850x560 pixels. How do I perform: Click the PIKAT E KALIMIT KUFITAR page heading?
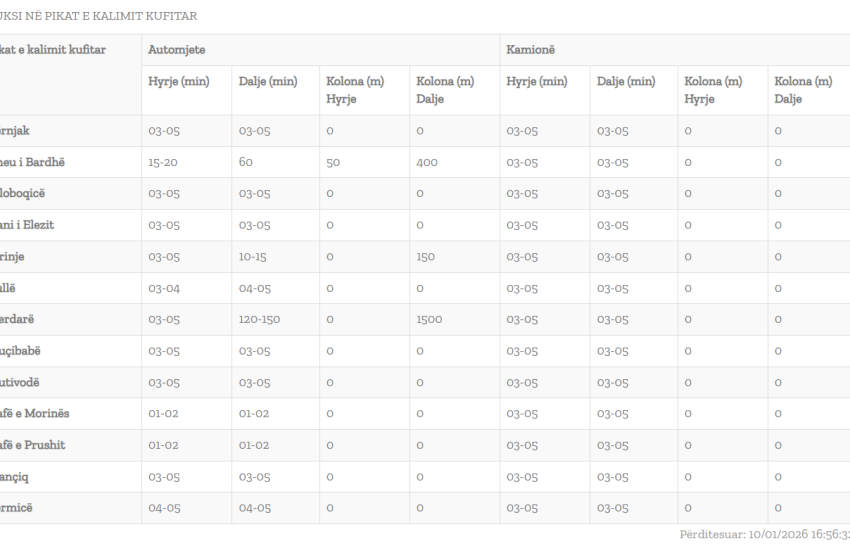tap(98, 16)
